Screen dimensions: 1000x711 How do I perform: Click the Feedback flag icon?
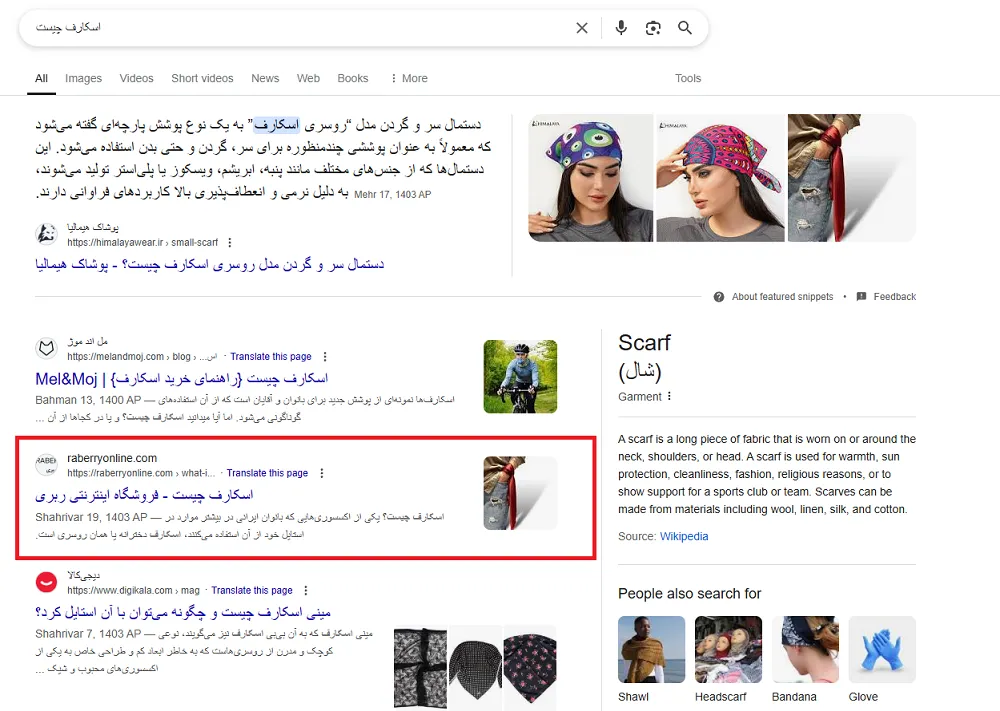[x=862, y=297]
